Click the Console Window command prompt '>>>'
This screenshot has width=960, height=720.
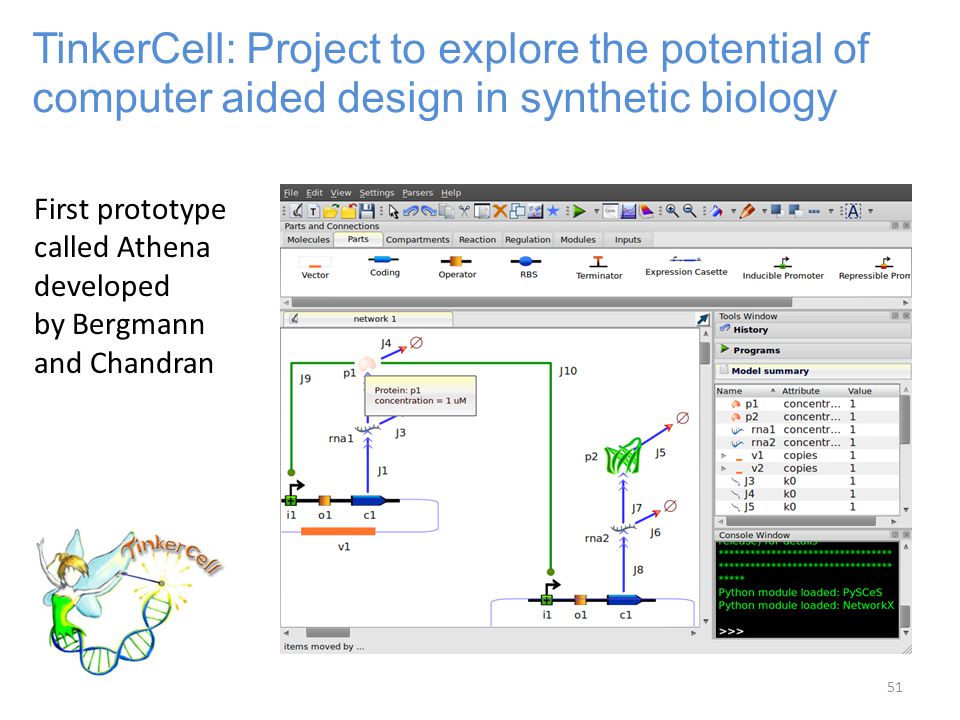[731, 631]
